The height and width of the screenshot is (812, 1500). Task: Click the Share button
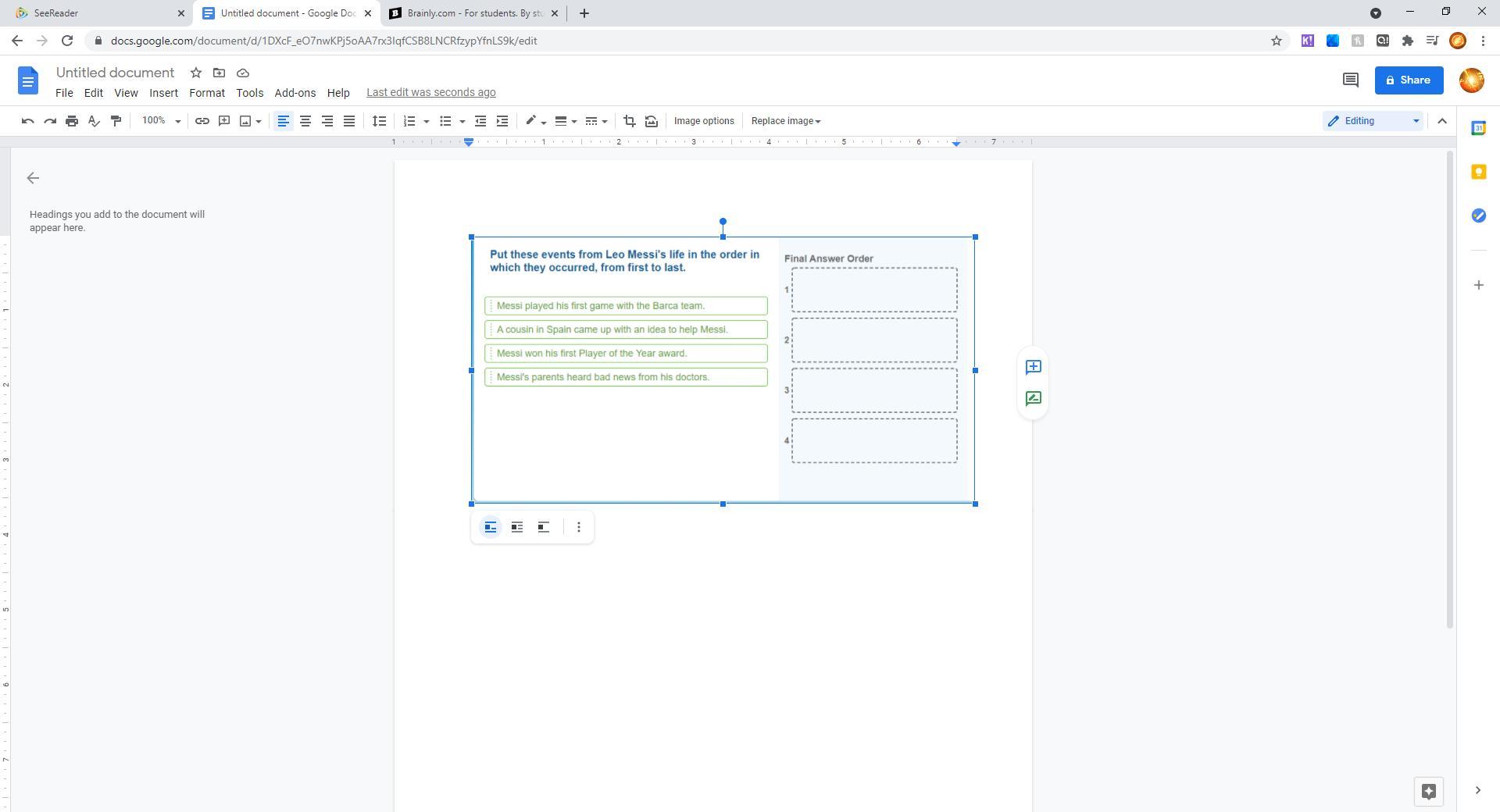[x=1408, y=80]
